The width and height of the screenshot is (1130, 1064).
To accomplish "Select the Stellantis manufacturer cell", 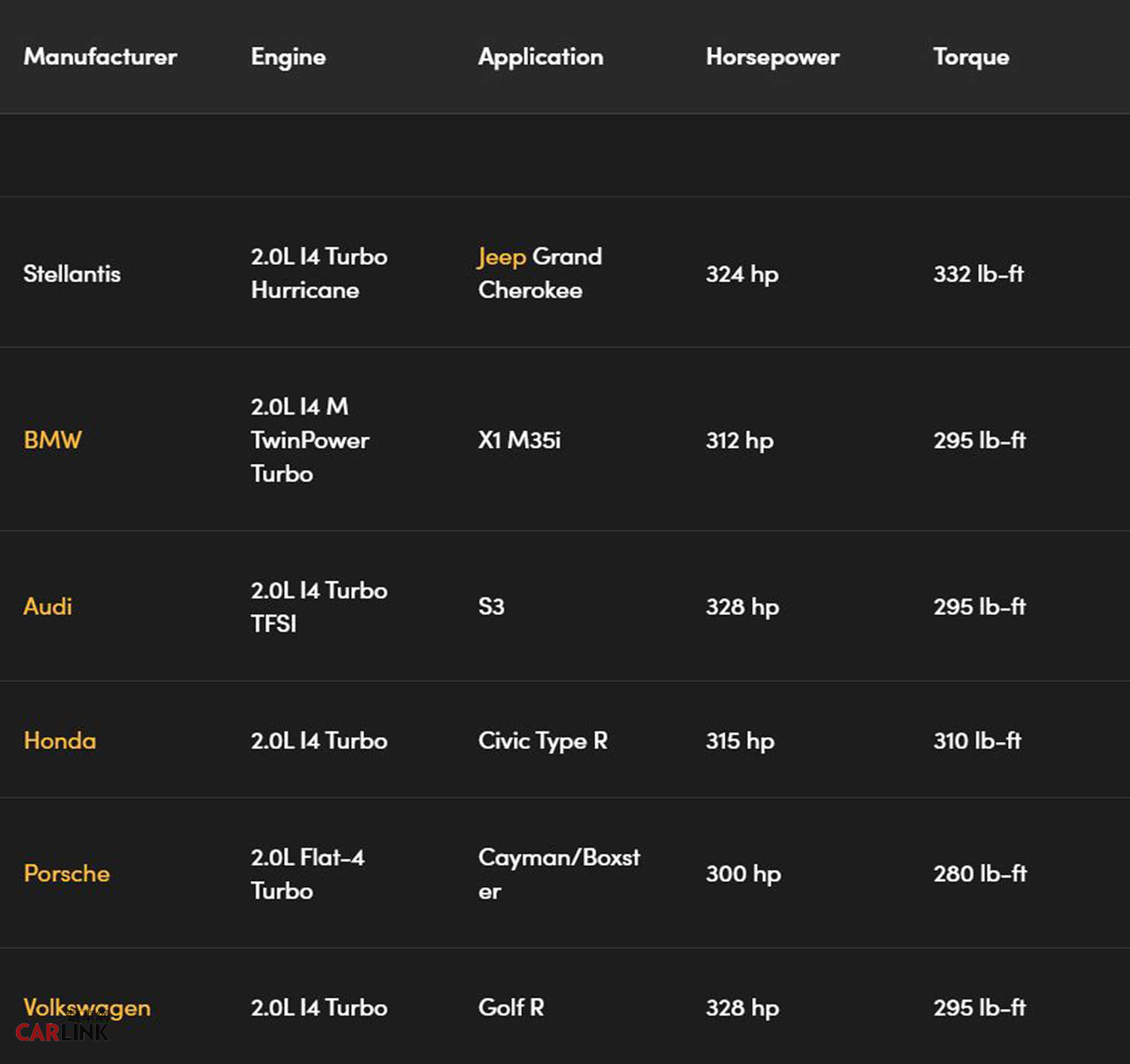I will pyautogui.click(x=72, y=273).
